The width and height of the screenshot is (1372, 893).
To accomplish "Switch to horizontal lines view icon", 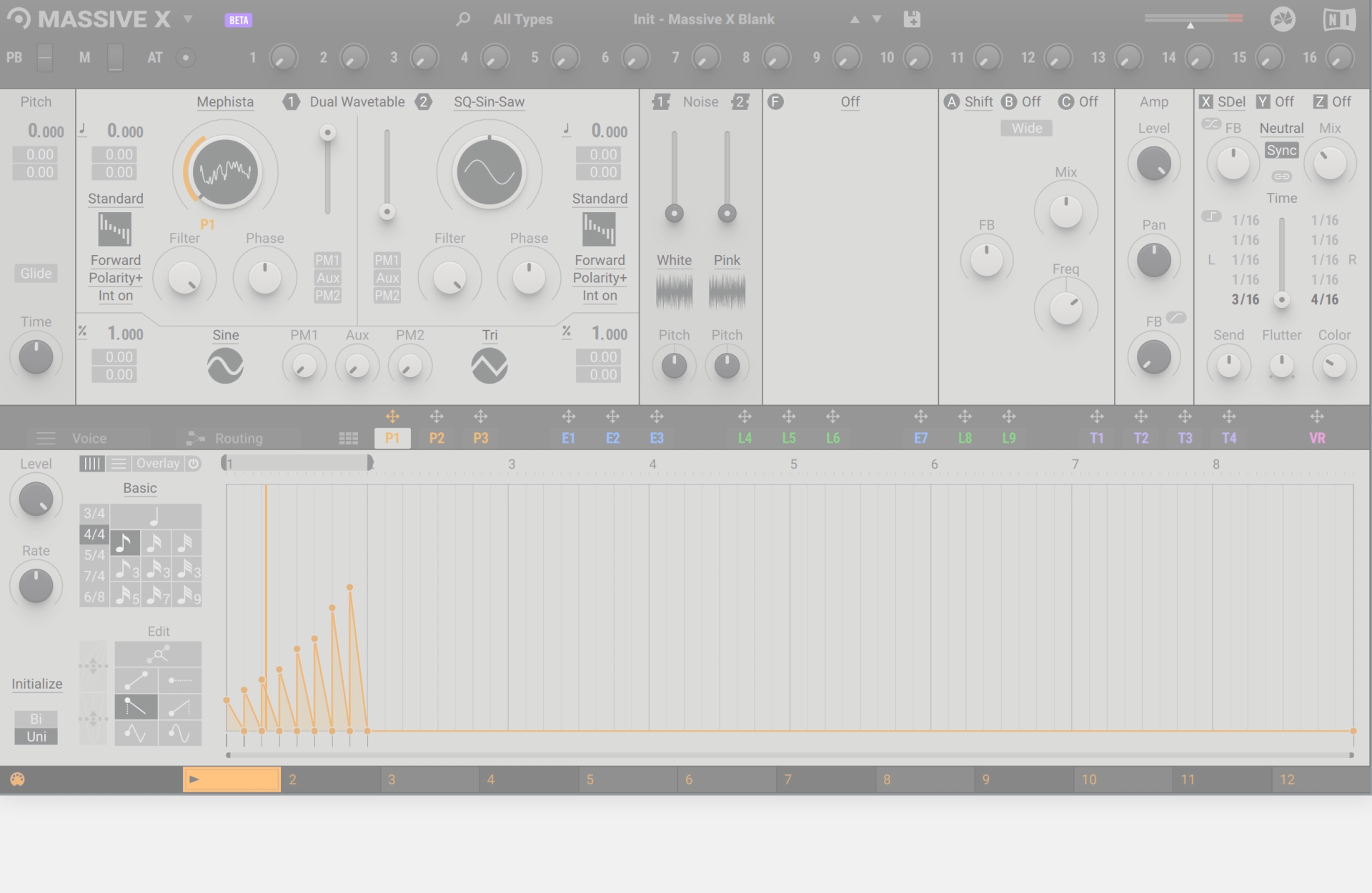I will [119, 464].
